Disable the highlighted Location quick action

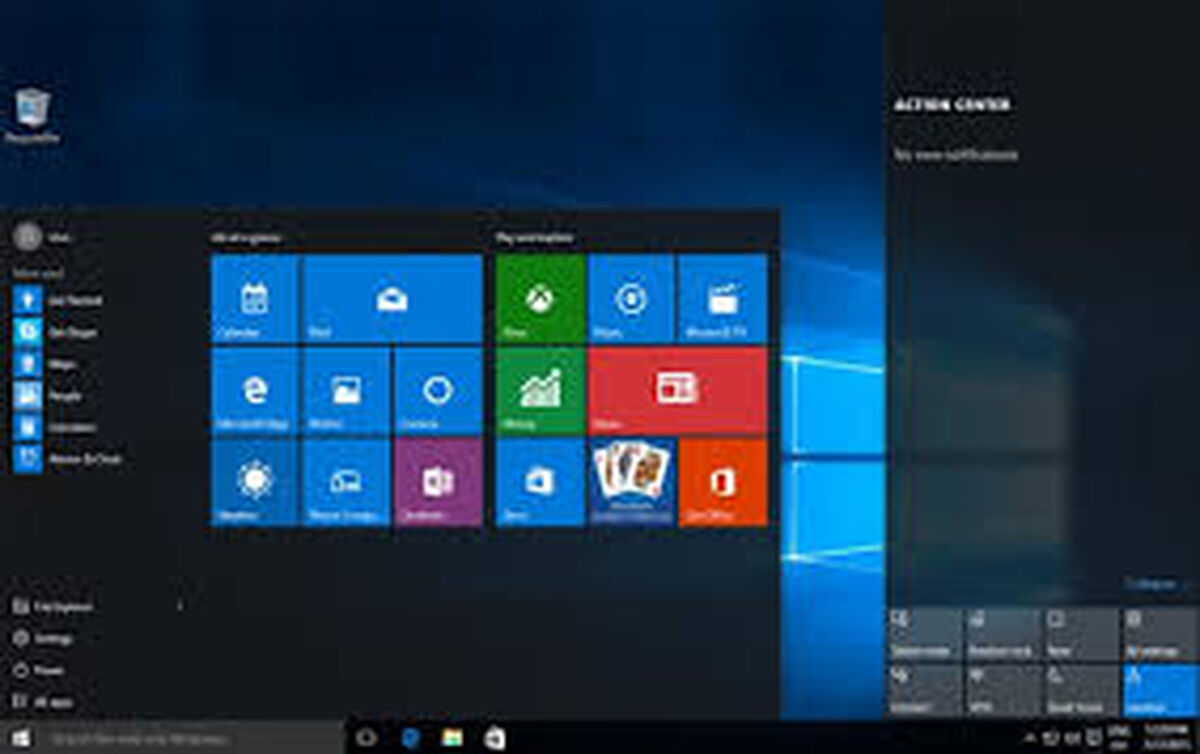[x=1158, y=690]
